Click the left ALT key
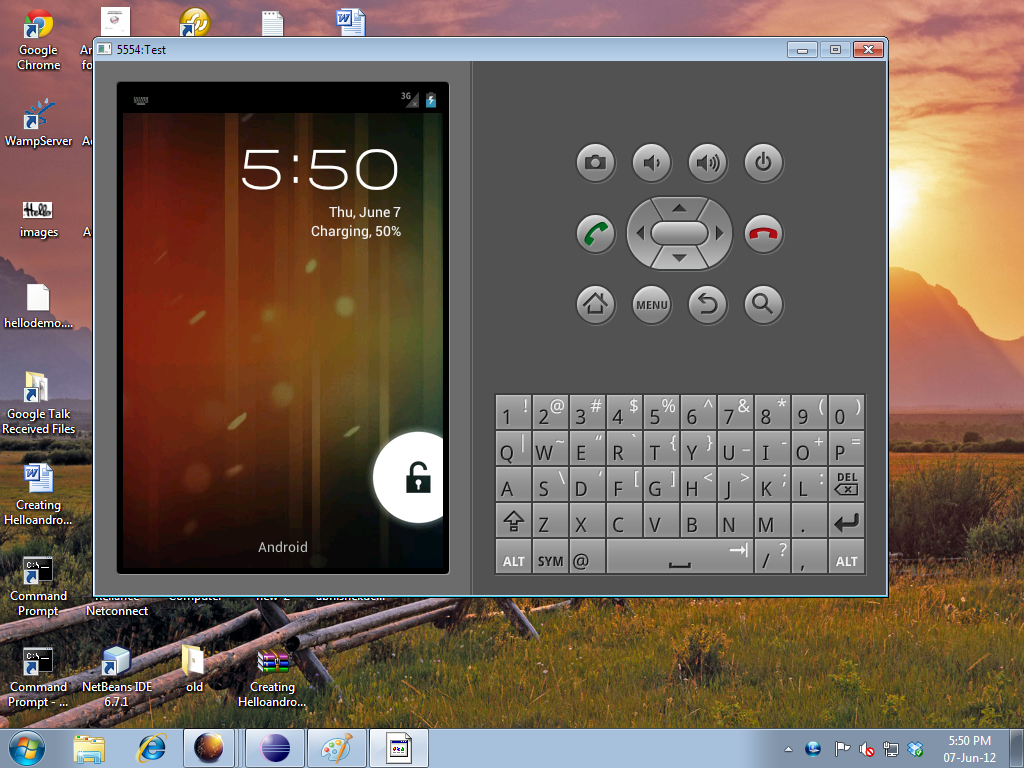The height and width of the screenshot is (768, 1024). (513, 558)
